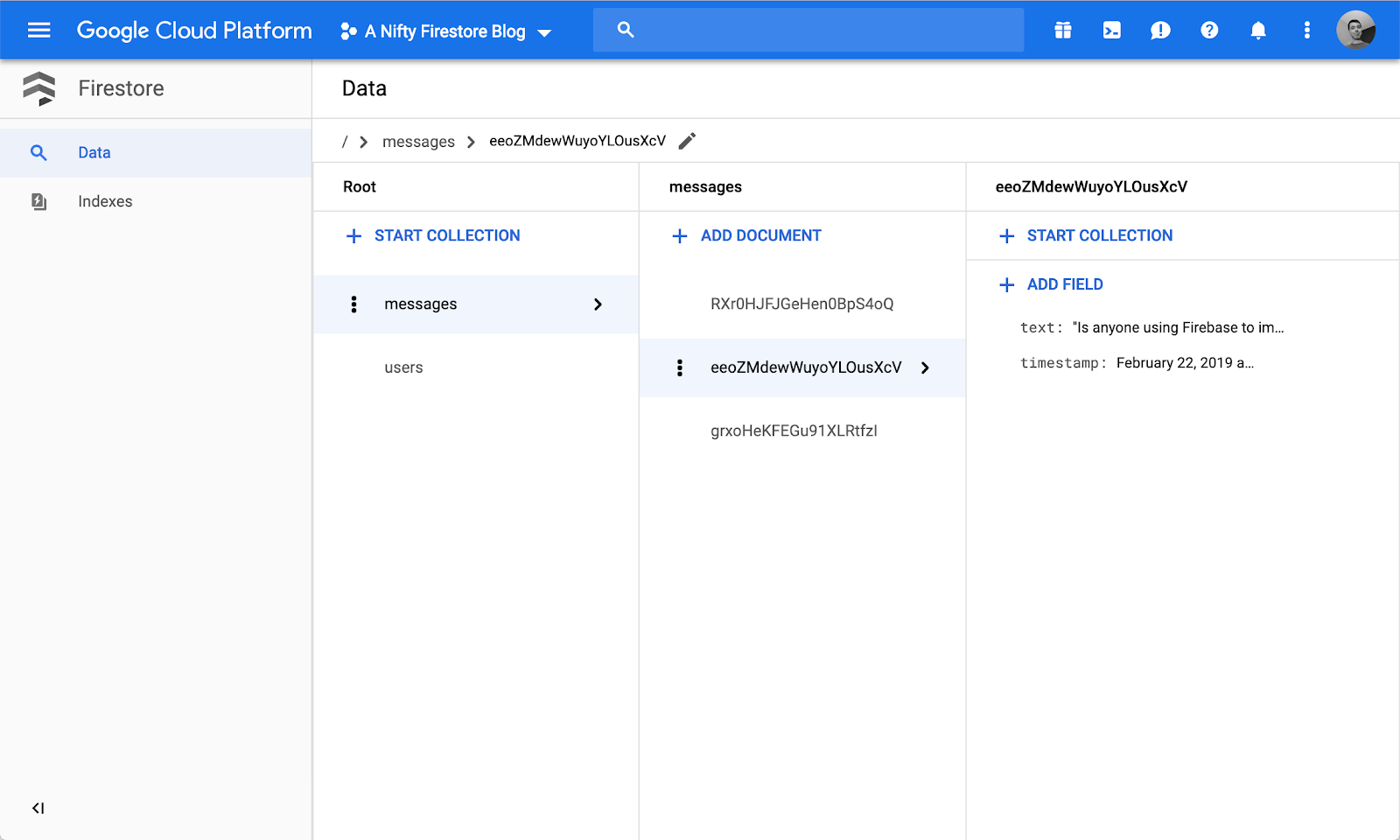Click the chevron beside eeoZMdewWuyoYLOusXcV document
Image resolution: width=1400 pixels, height=840 pixels.
(x=925, y=367)
